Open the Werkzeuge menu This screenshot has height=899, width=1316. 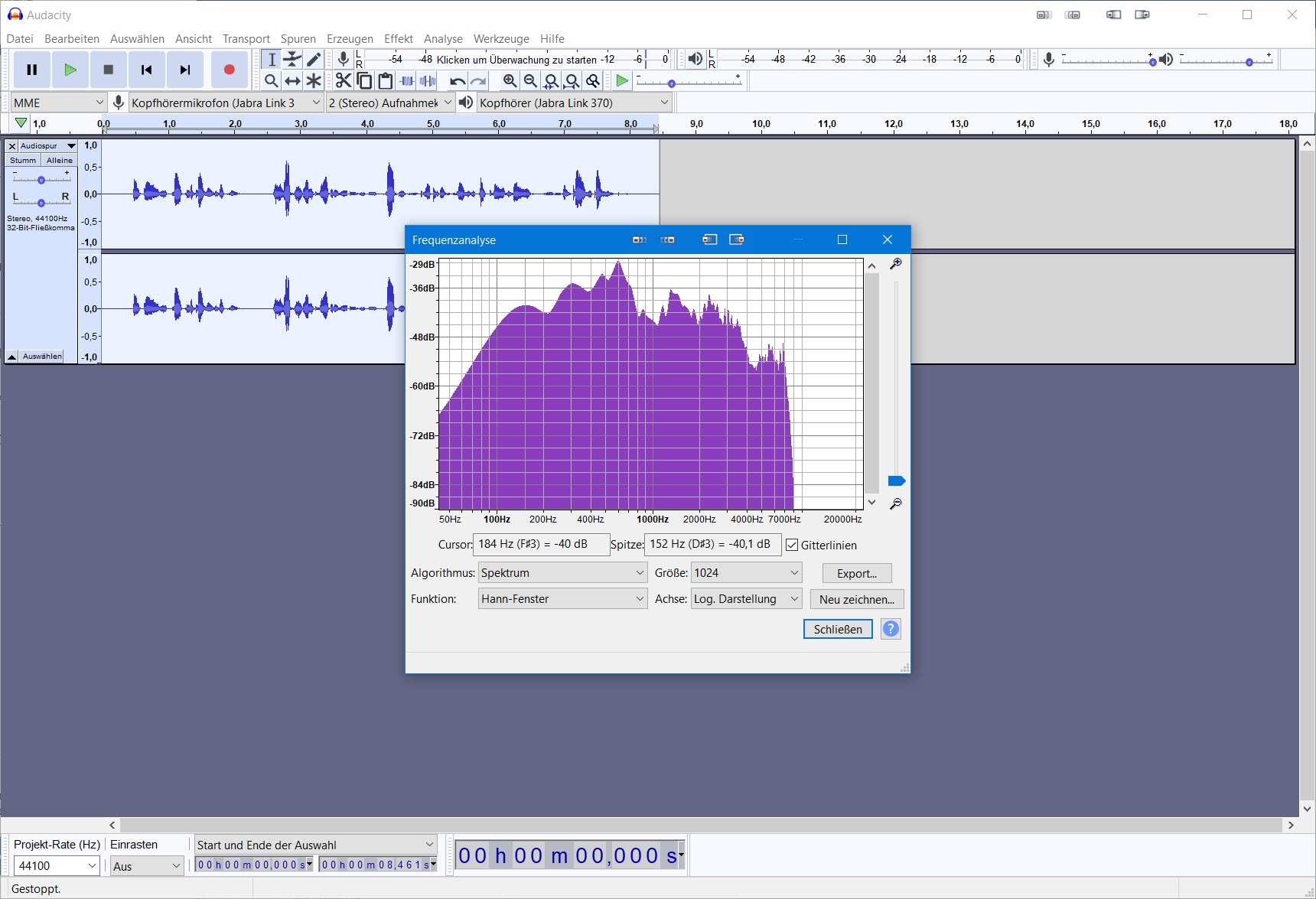[x=501, y=39]
